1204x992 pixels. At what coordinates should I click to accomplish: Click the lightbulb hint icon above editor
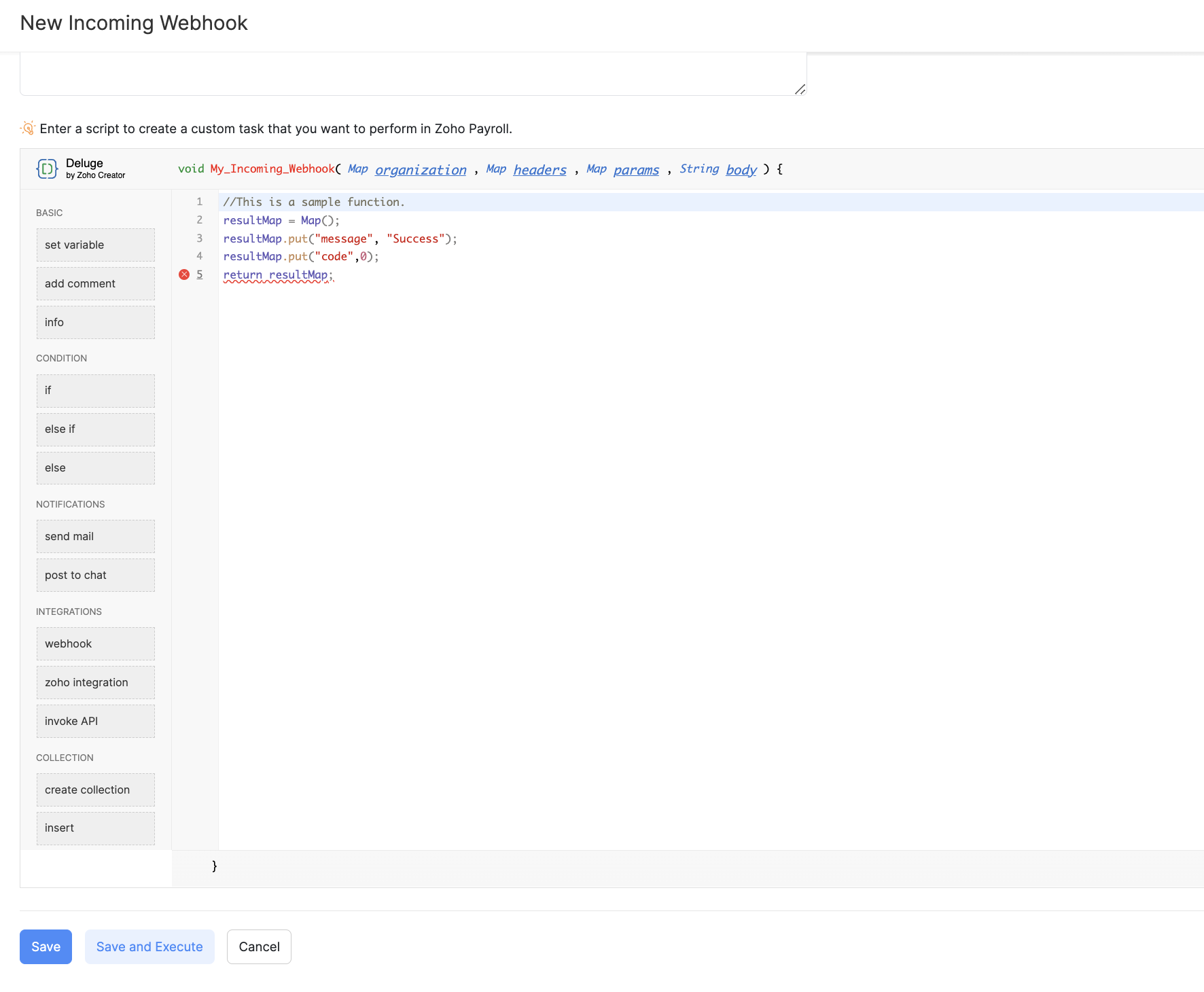[28, 128]
